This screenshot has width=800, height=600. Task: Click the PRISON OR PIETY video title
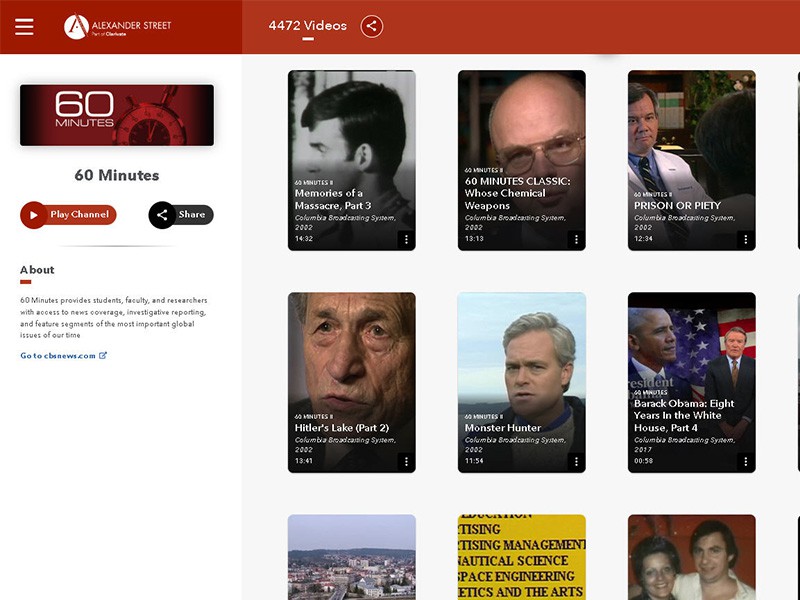tap(677, 206)
